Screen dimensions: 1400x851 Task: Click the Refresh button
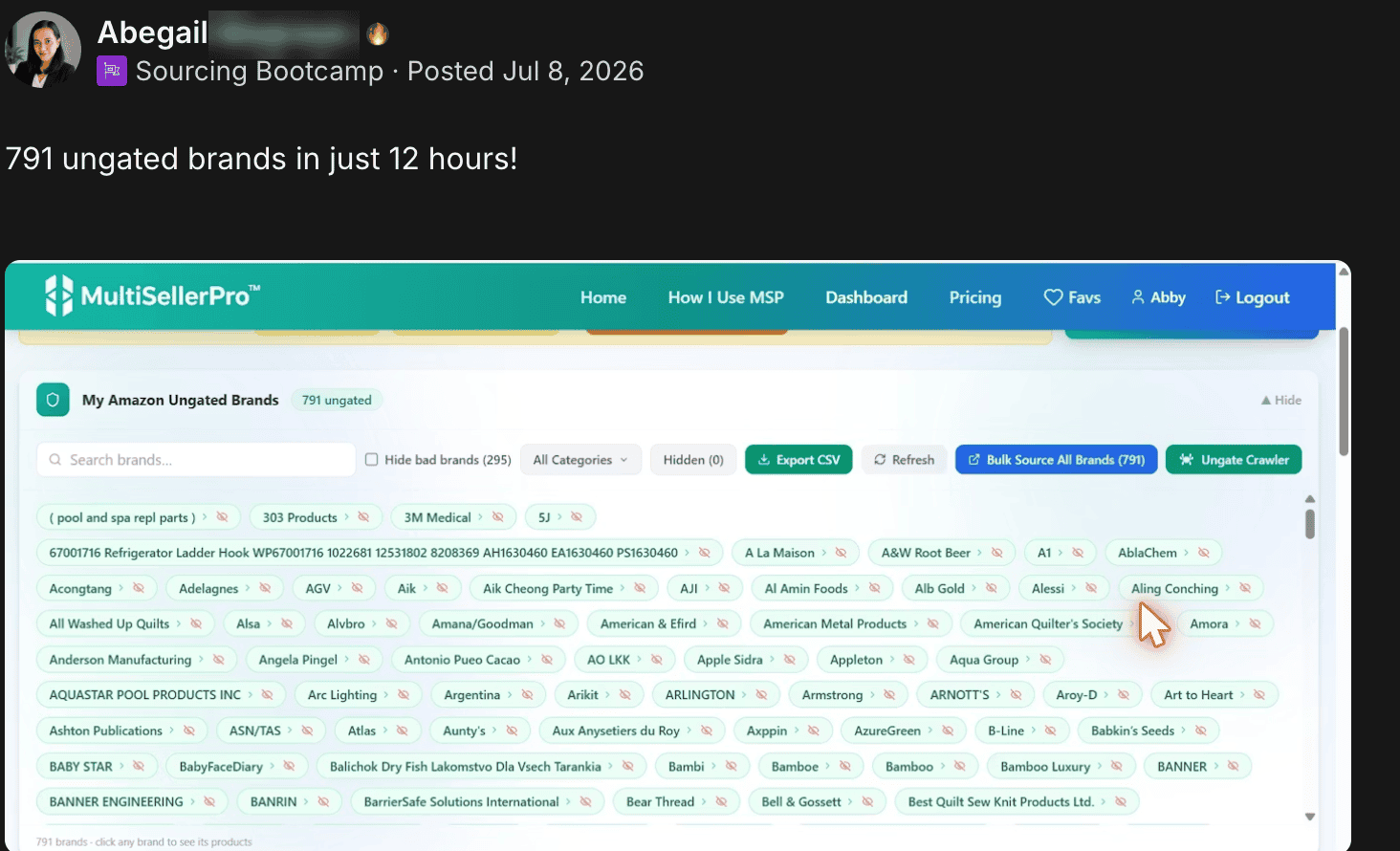(x=904, y=460)
